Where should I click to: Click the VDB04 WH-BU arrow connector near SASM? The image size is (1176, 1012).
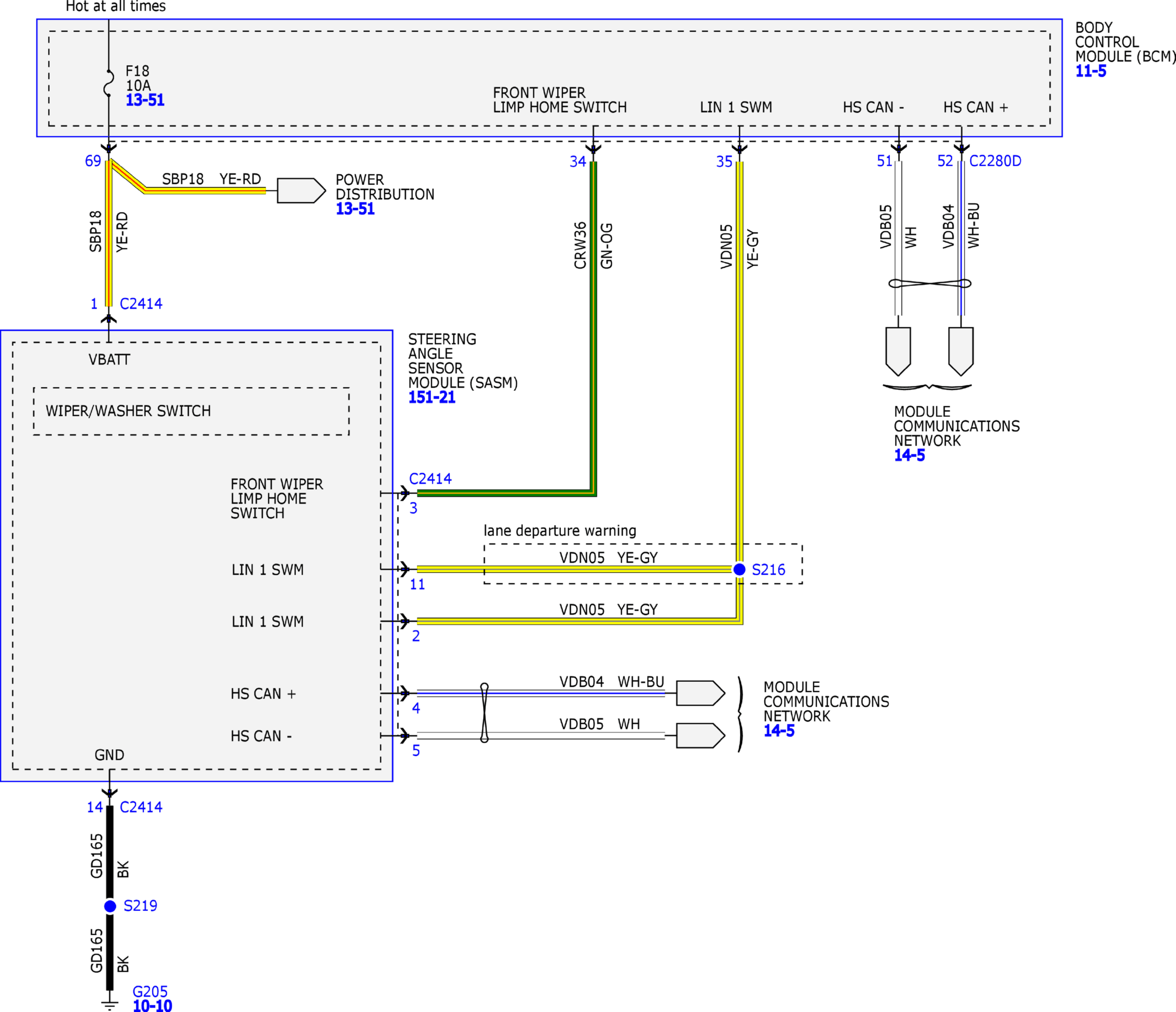(x=701, y=693)
